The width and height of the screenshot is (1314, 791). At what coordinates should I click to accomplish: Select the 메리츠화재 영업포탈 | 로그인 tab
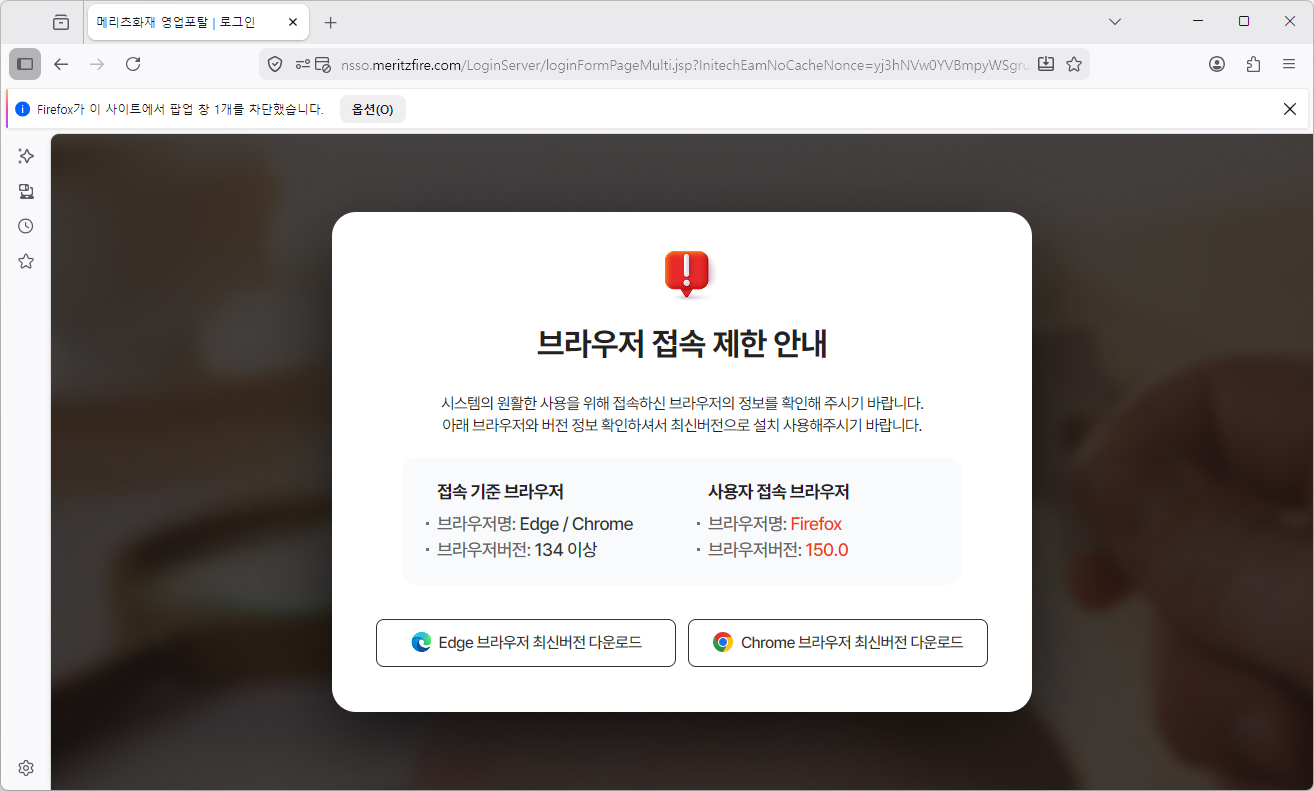pos(196,22)
